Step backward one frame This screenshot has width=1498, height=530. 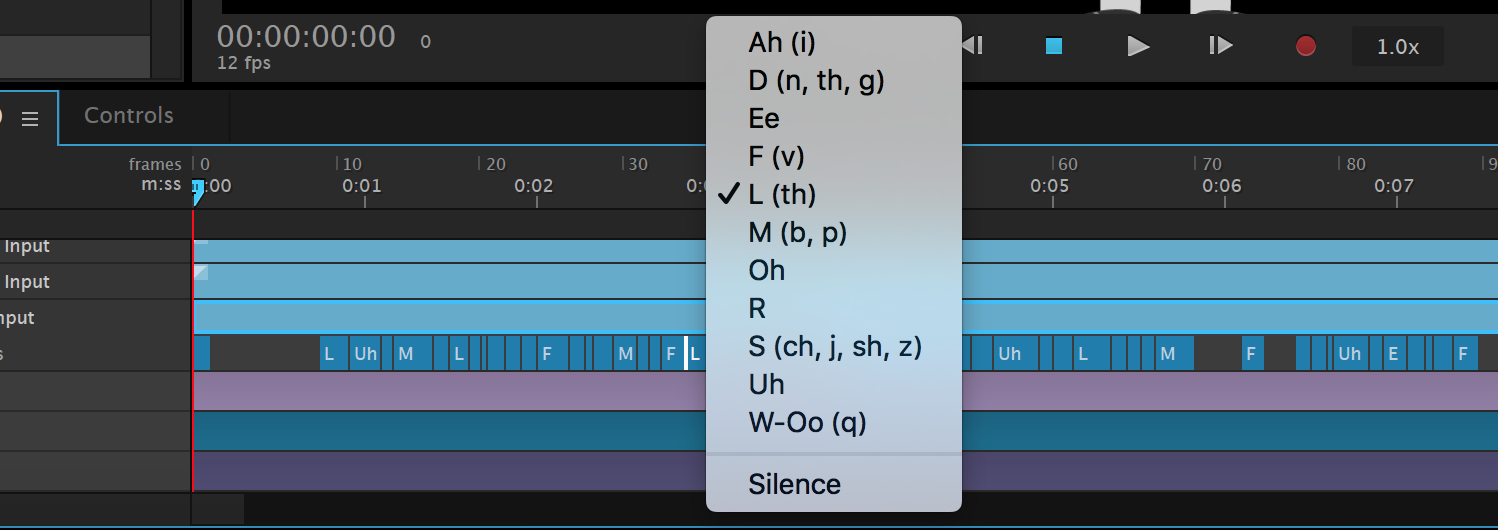[x=973, y=46]
